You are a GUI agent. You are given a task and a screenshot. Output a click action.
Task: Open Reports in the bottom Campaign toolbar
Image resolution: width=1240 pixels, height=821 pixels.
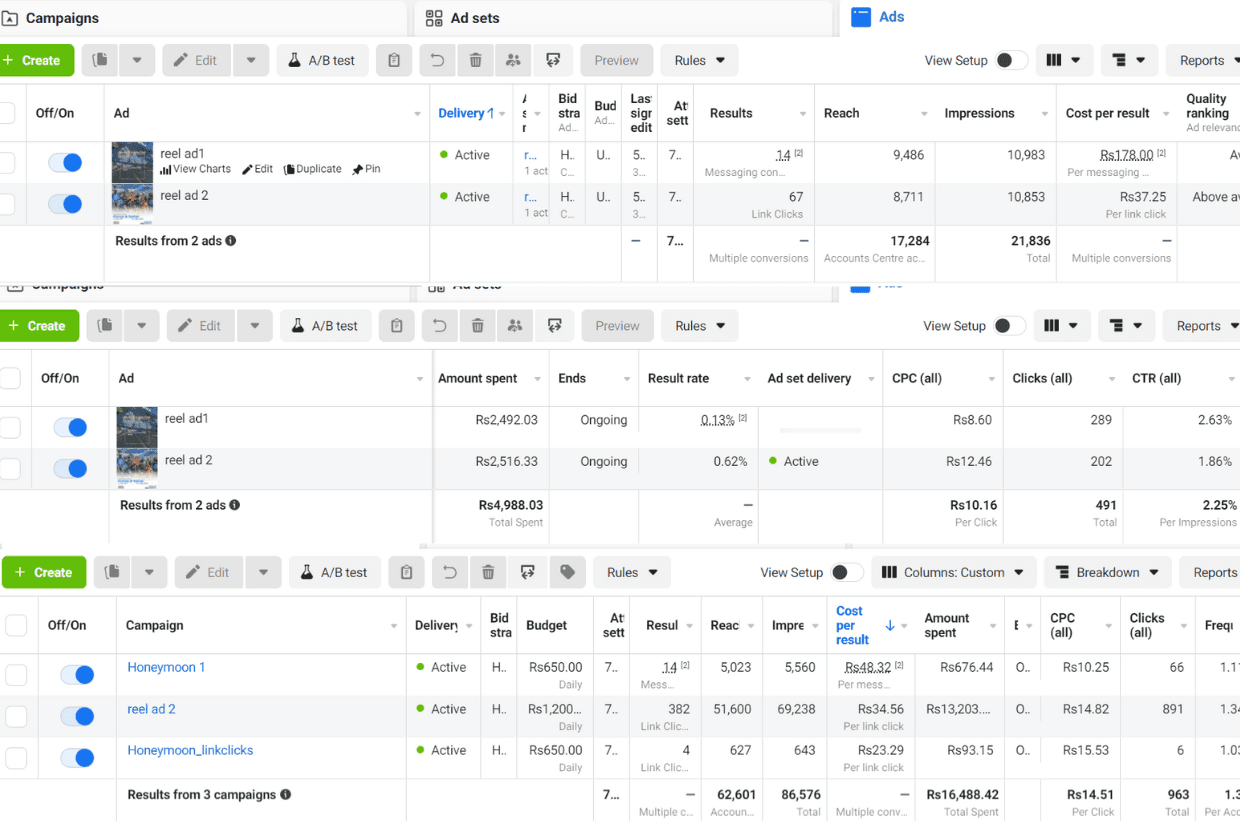(x=1210, y=572)
